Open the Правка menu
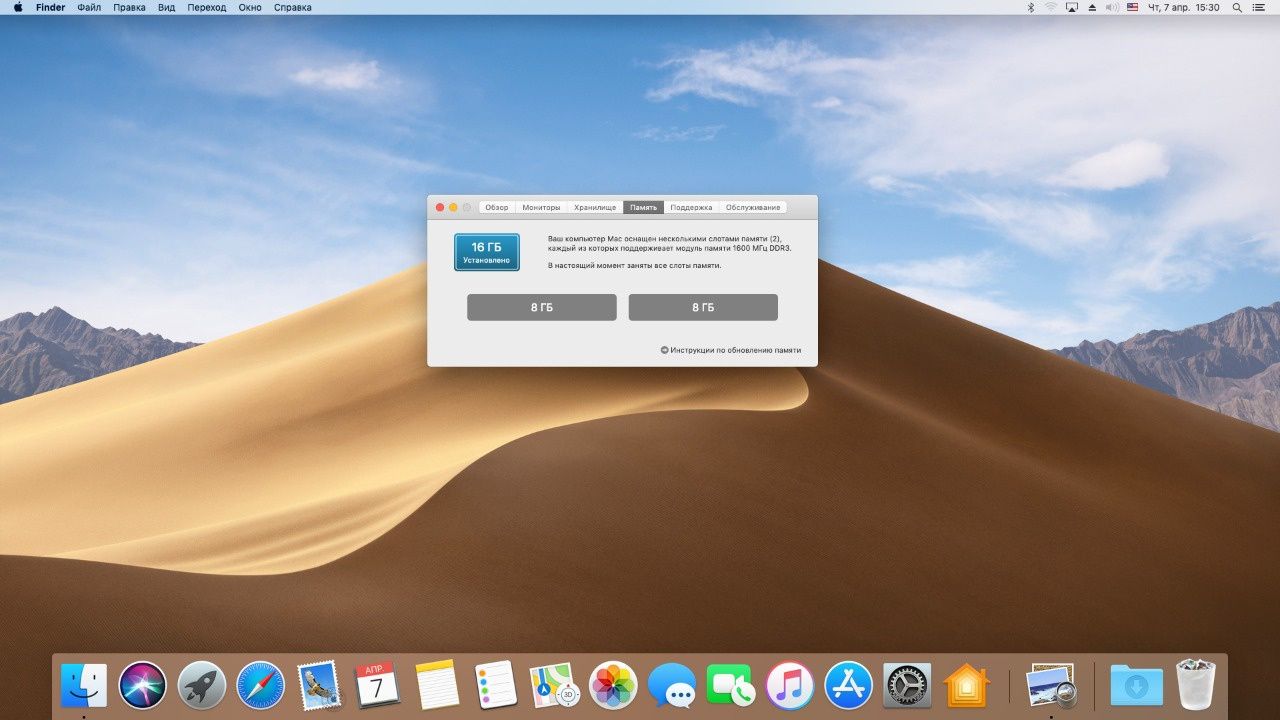The image size is (1280, 720). [x=130, y=7]
